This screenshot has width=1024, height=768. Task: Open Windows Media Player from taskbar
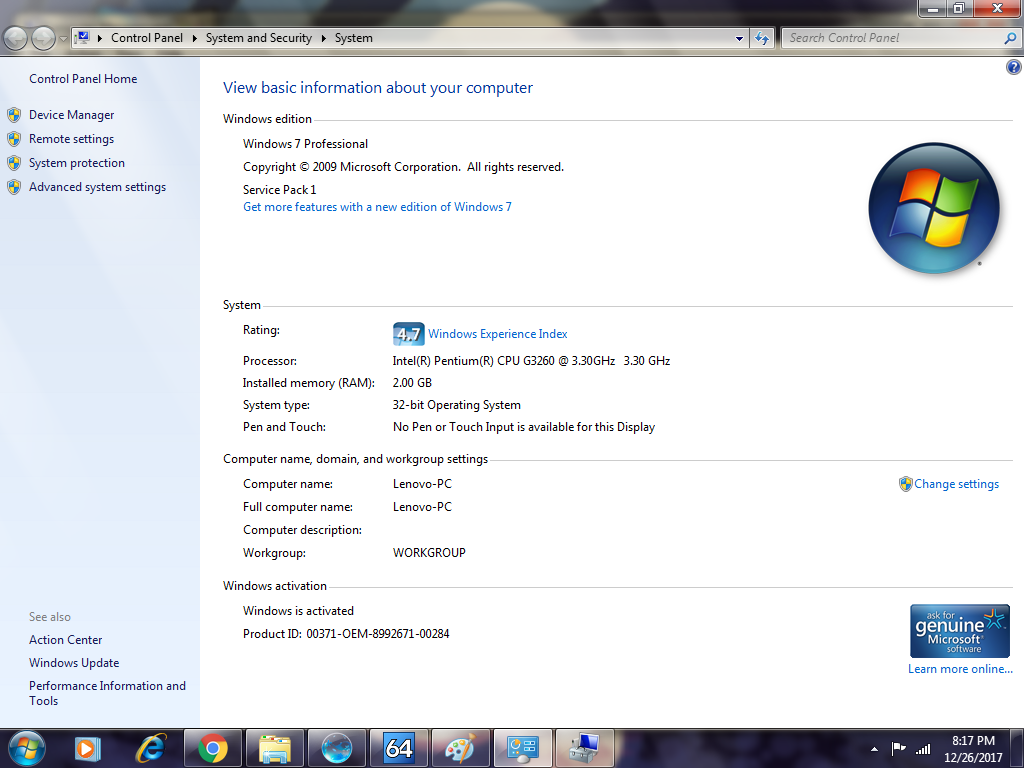[88, 748]
